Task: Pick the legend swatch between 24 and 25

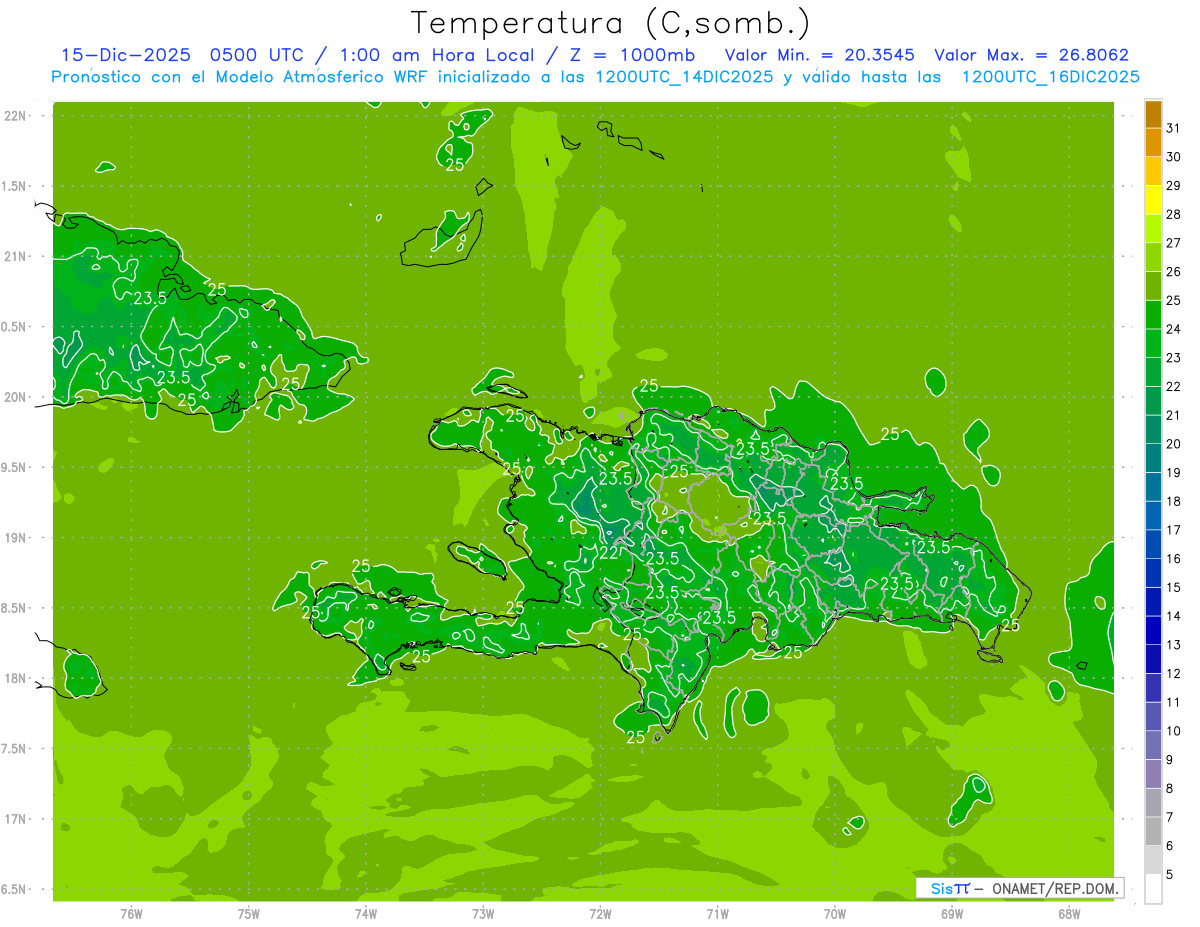Action: tap(1153, 315)
